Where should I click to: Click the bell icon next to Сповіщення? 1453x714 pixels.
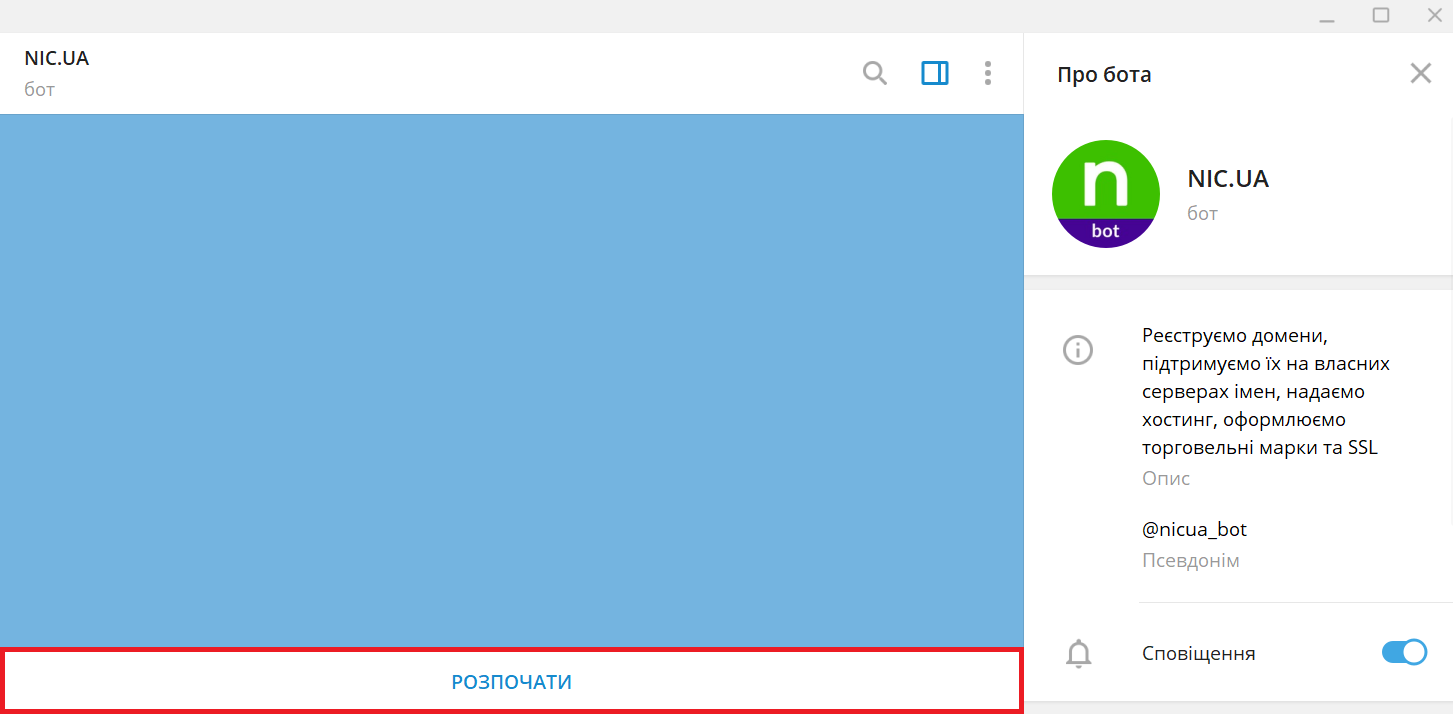[1079, 654]
